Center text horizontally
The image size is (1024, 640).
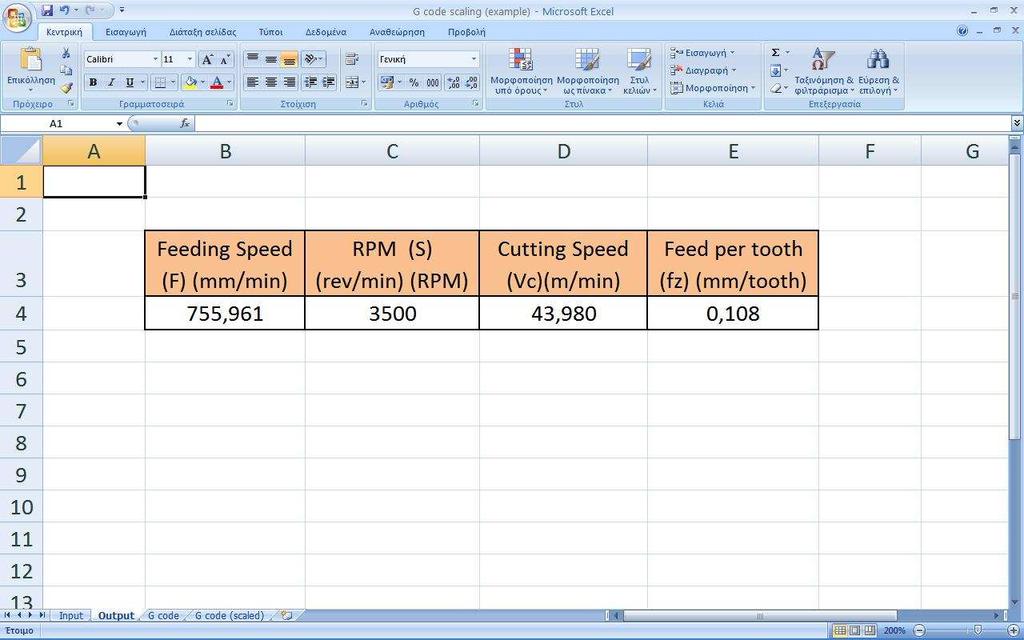271,82
